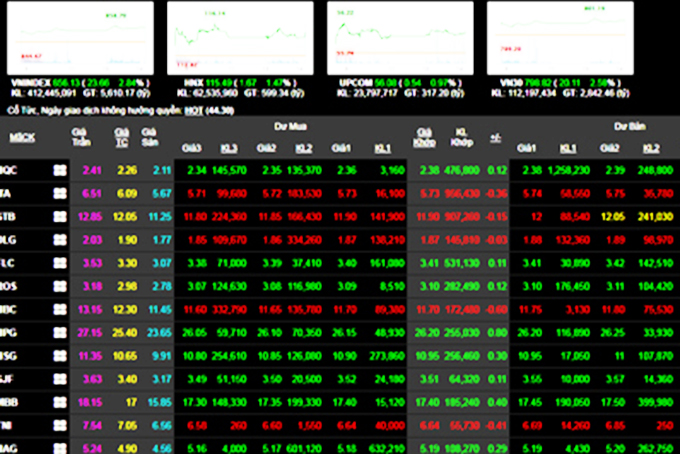Select the HPG stock symbol

pos(12,332)
